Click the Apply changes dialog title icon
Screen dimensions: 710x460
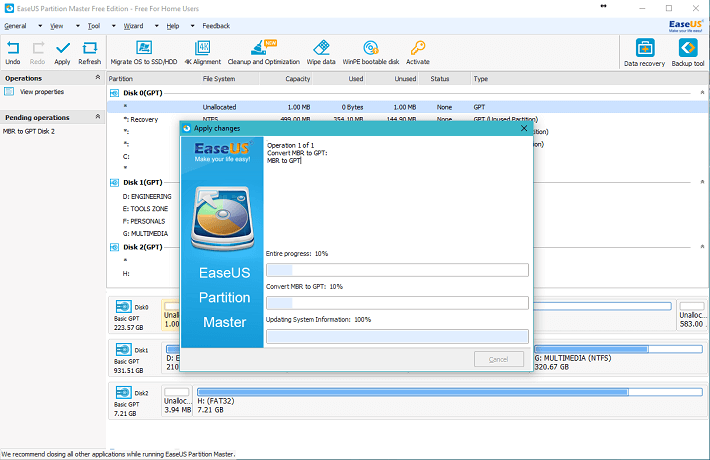pos(187,129)
